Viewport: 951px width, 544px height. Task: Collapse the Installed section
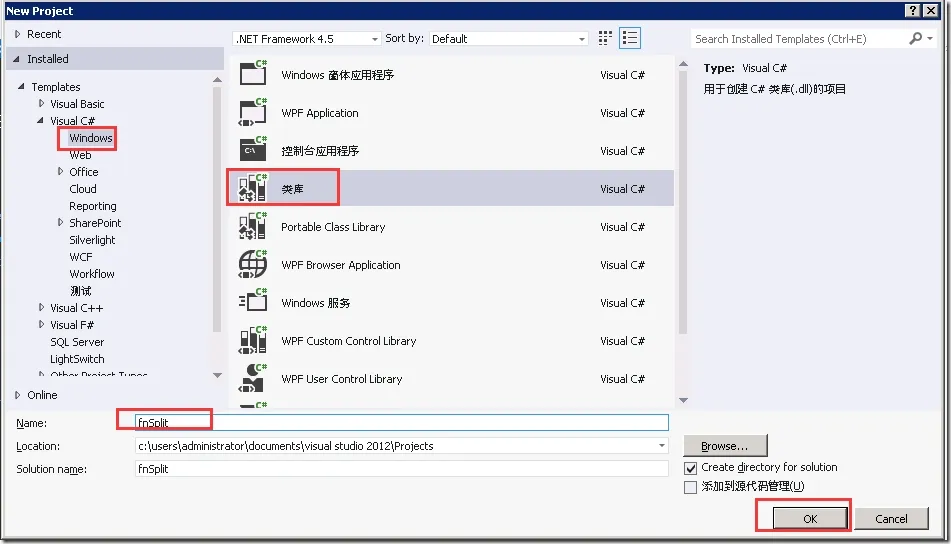click(17, 59)
